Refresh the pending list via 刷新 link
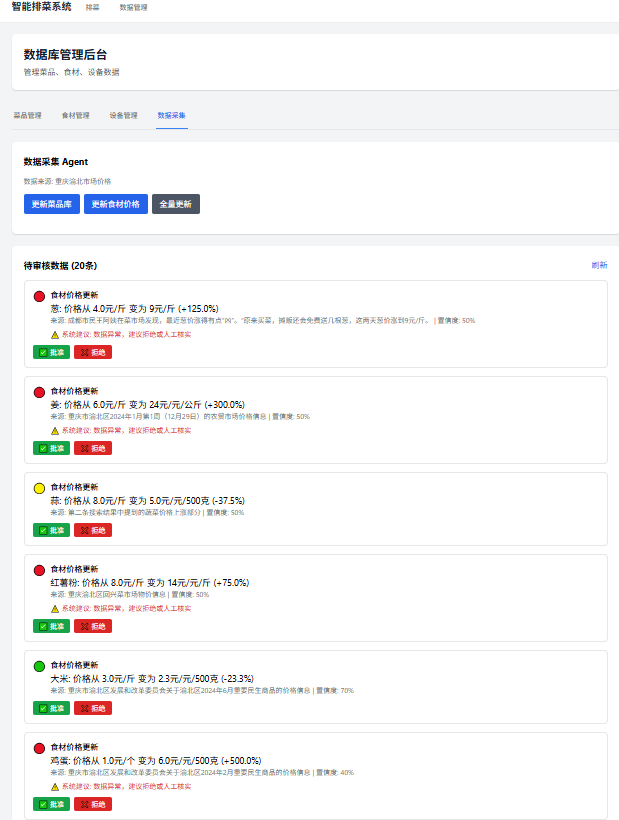 pos(599,265)
